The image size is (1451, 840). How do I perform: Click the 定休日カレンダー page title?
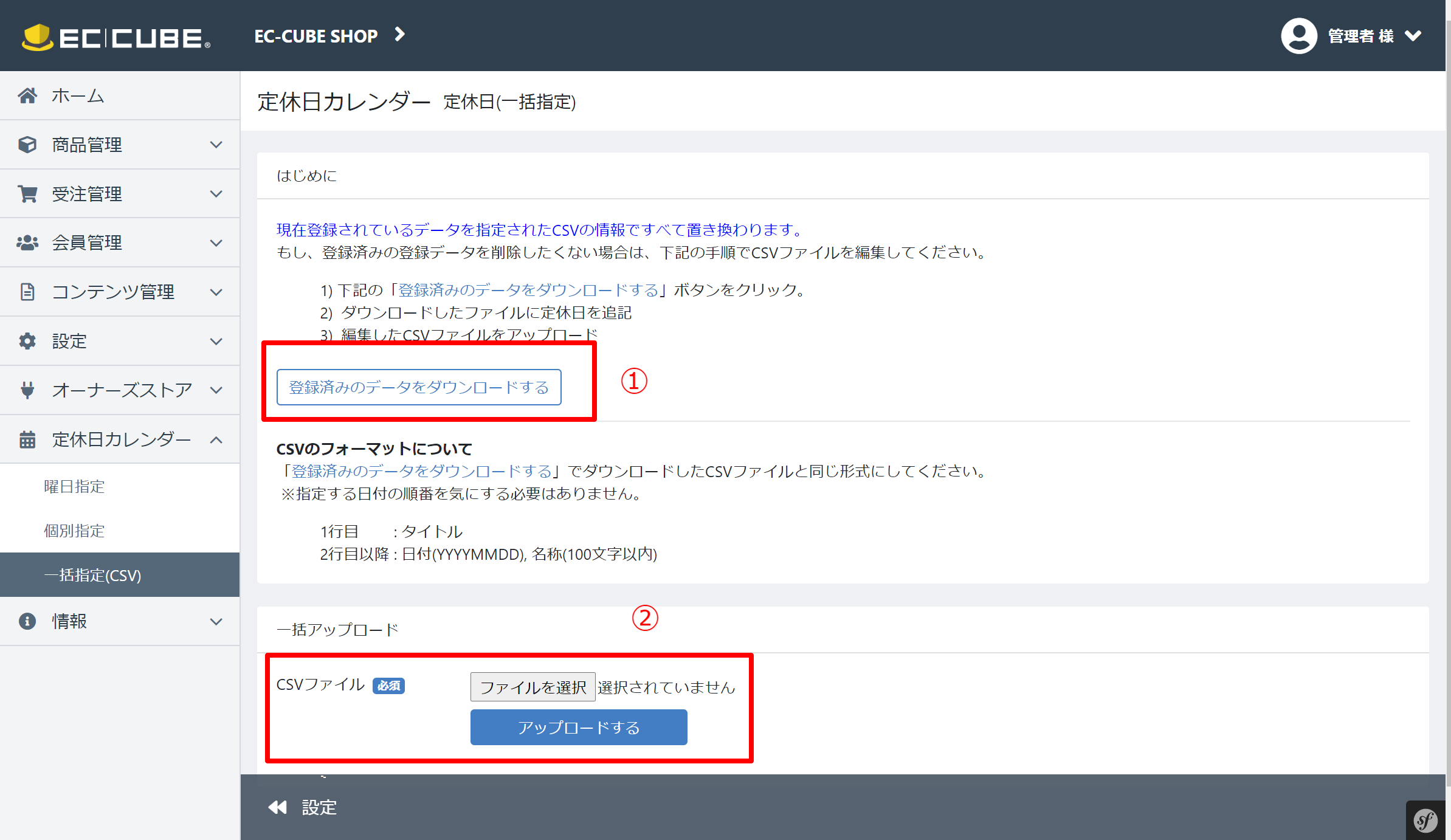(344, 102)
